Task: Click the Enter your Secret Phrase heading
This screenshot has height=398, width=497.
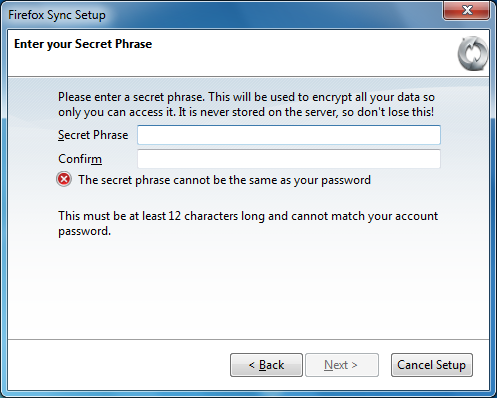Action: [x=83, y=44]
